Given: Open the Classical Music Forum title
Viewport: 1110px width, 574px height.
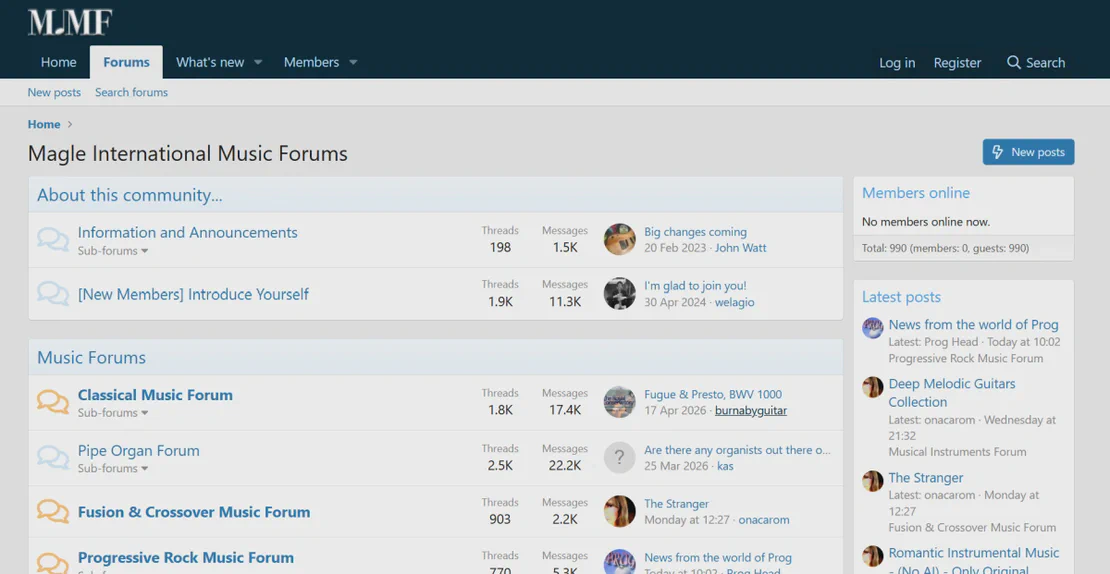Looking at the screenshot, I should click(x=155, y=395).
